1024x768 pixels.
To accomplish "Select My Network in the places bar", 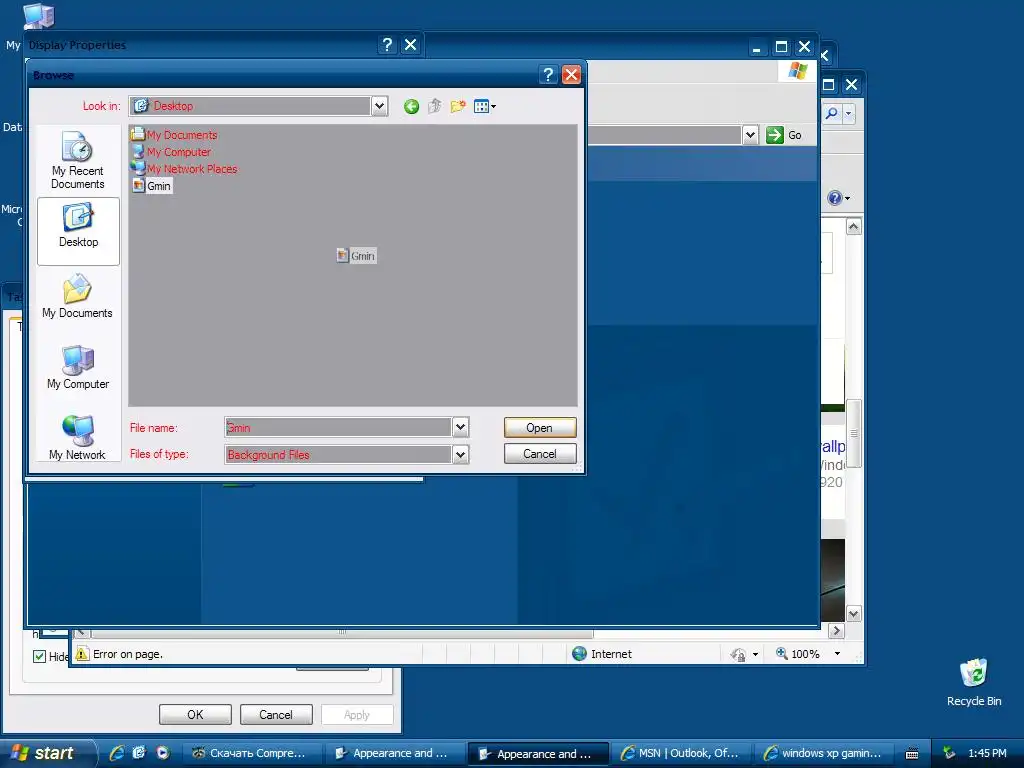I will pyautogui.click(x=78, y=438).
